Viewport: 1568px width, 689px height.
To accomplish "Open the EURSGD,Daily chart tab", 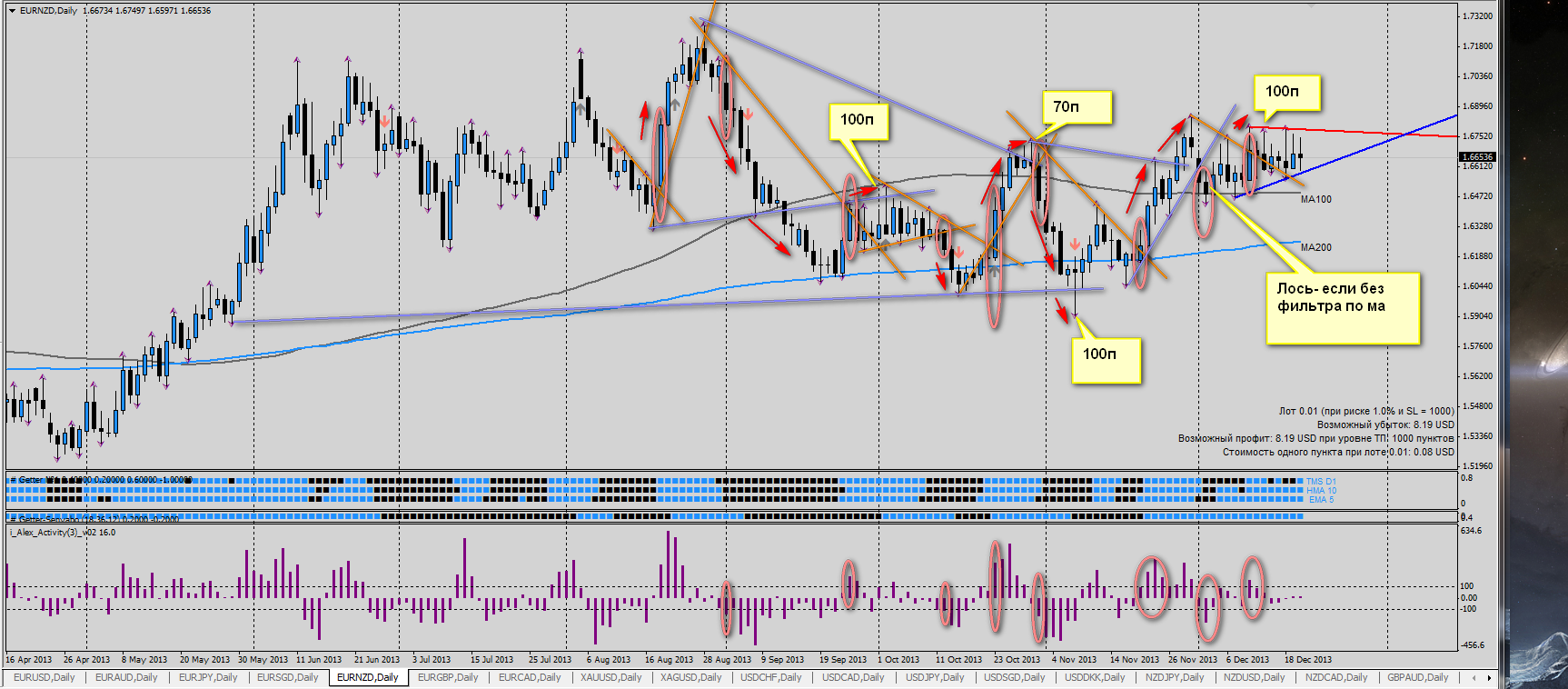I will (x=287, y=677).
